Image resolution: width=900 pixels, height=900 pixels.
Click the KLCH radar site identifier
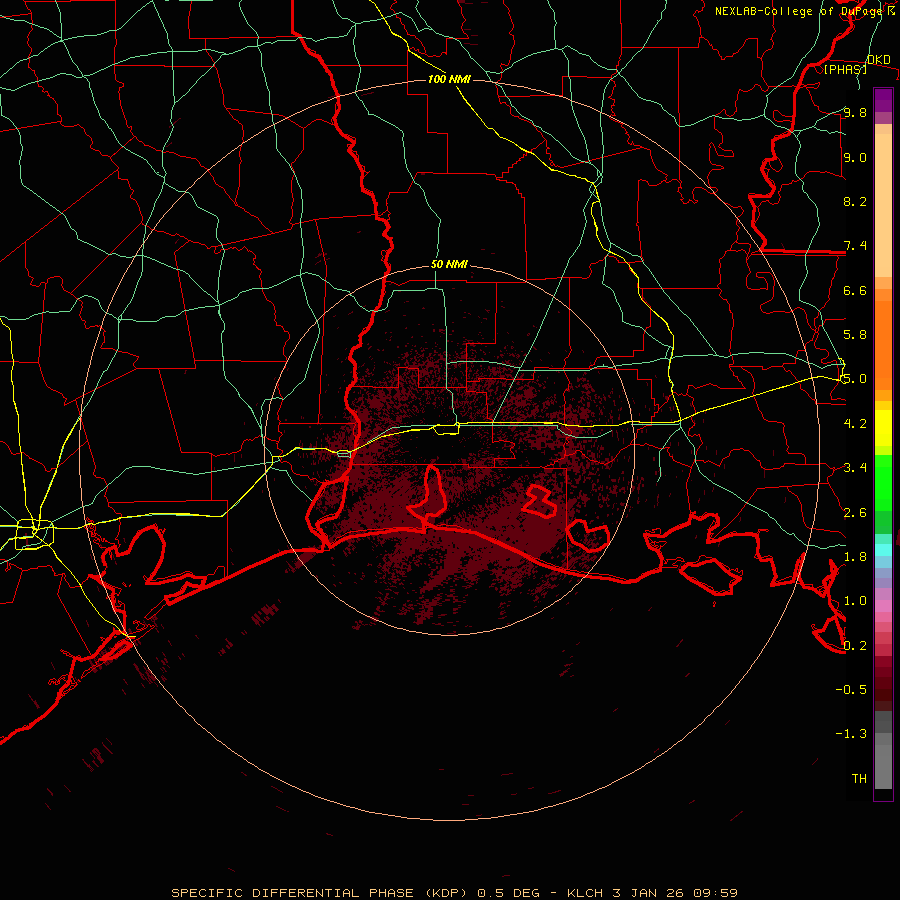point(585,893)
